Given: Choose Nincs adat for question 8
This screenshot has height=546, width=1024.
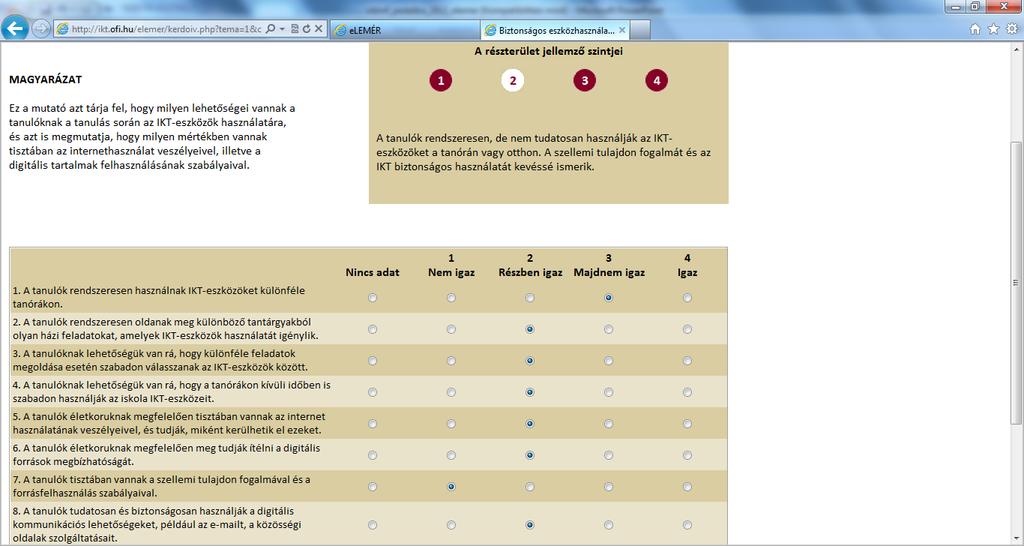Looking at the screenshot, I should (372, 525).
